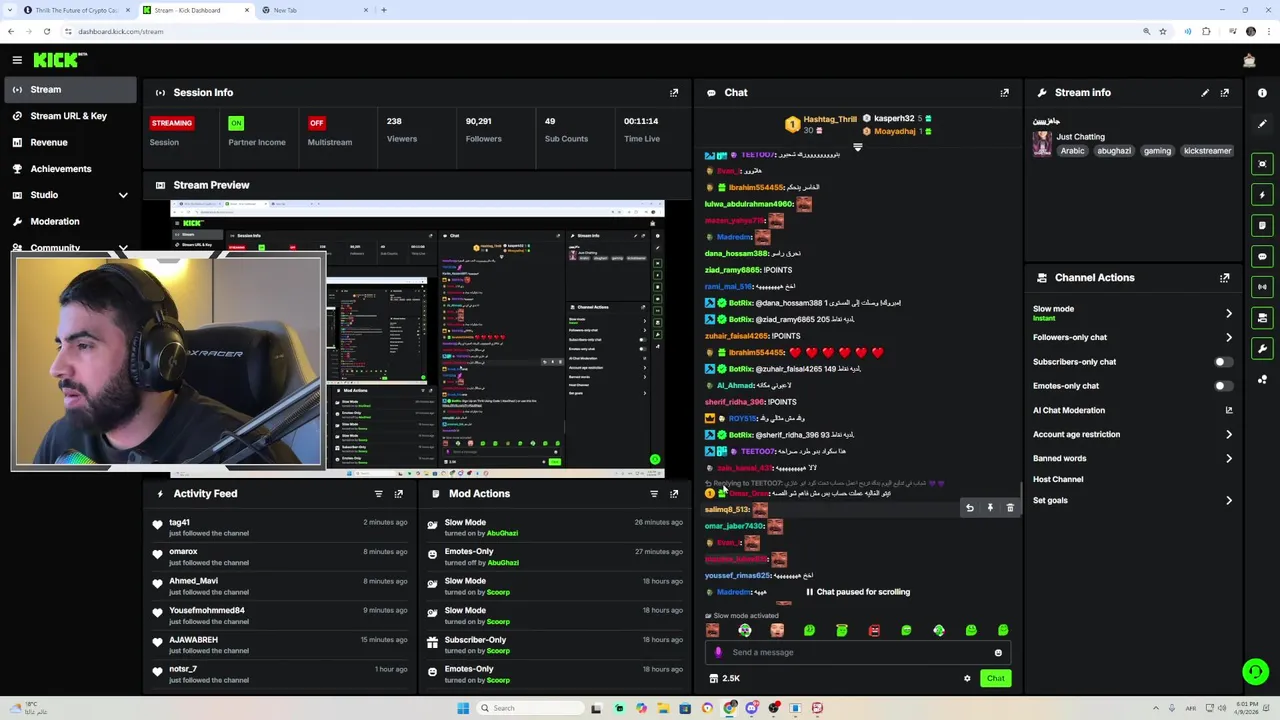Toggle the broadcast signal widget in right sidebar
Screen dimensions: 1280x720
1262,287
